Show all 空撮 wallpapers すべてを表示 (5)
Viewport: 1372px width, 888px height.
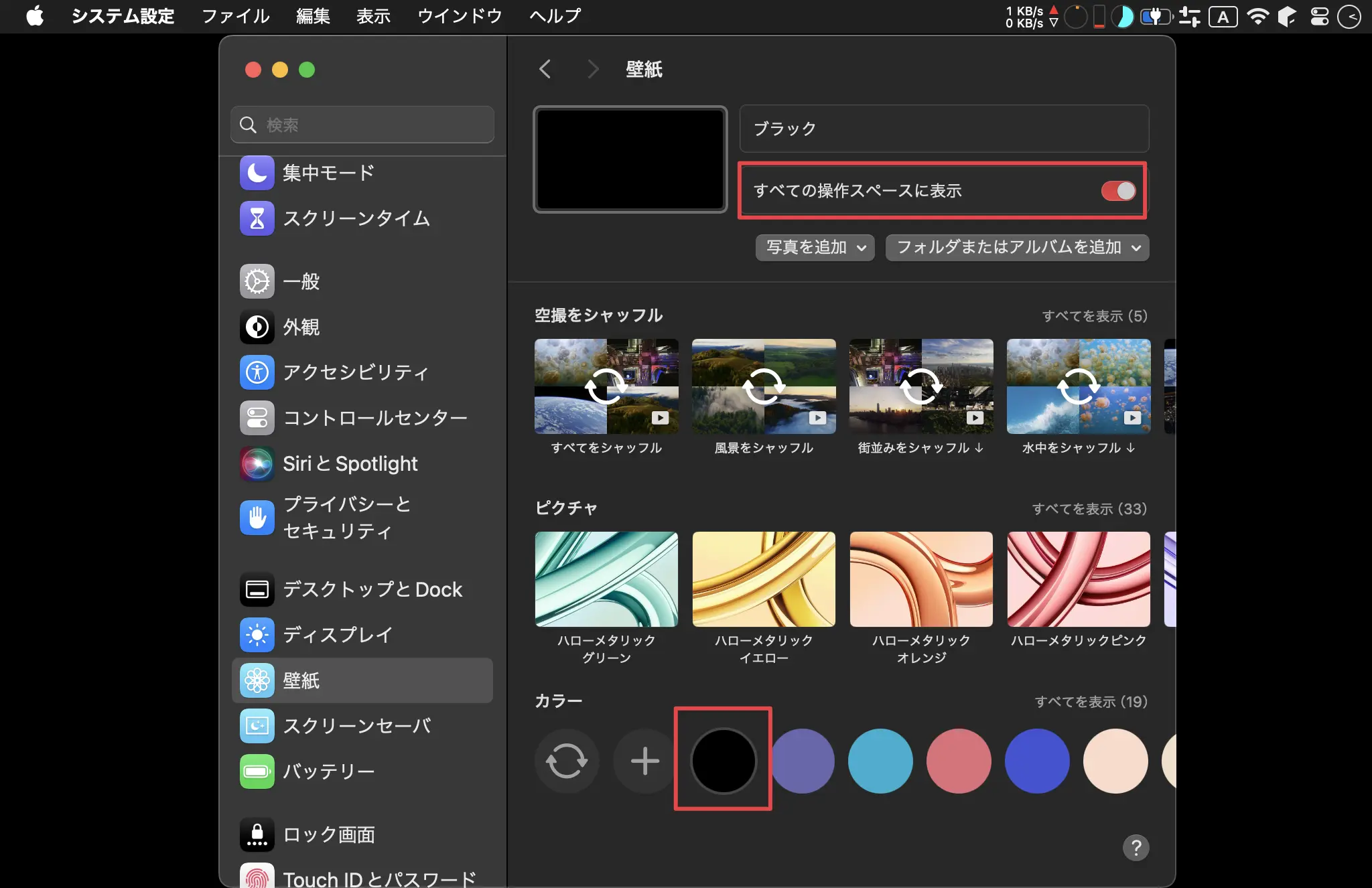click(x=1095, y=316)
